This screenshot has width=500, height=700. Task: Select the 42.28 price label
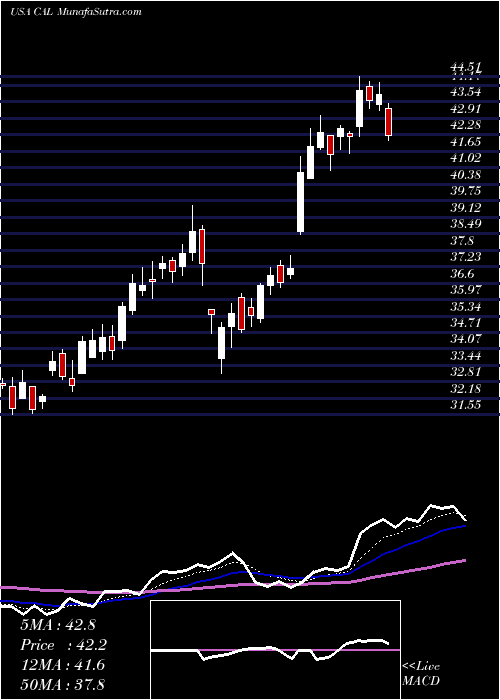pyautogui.click(x=467, y=125)
